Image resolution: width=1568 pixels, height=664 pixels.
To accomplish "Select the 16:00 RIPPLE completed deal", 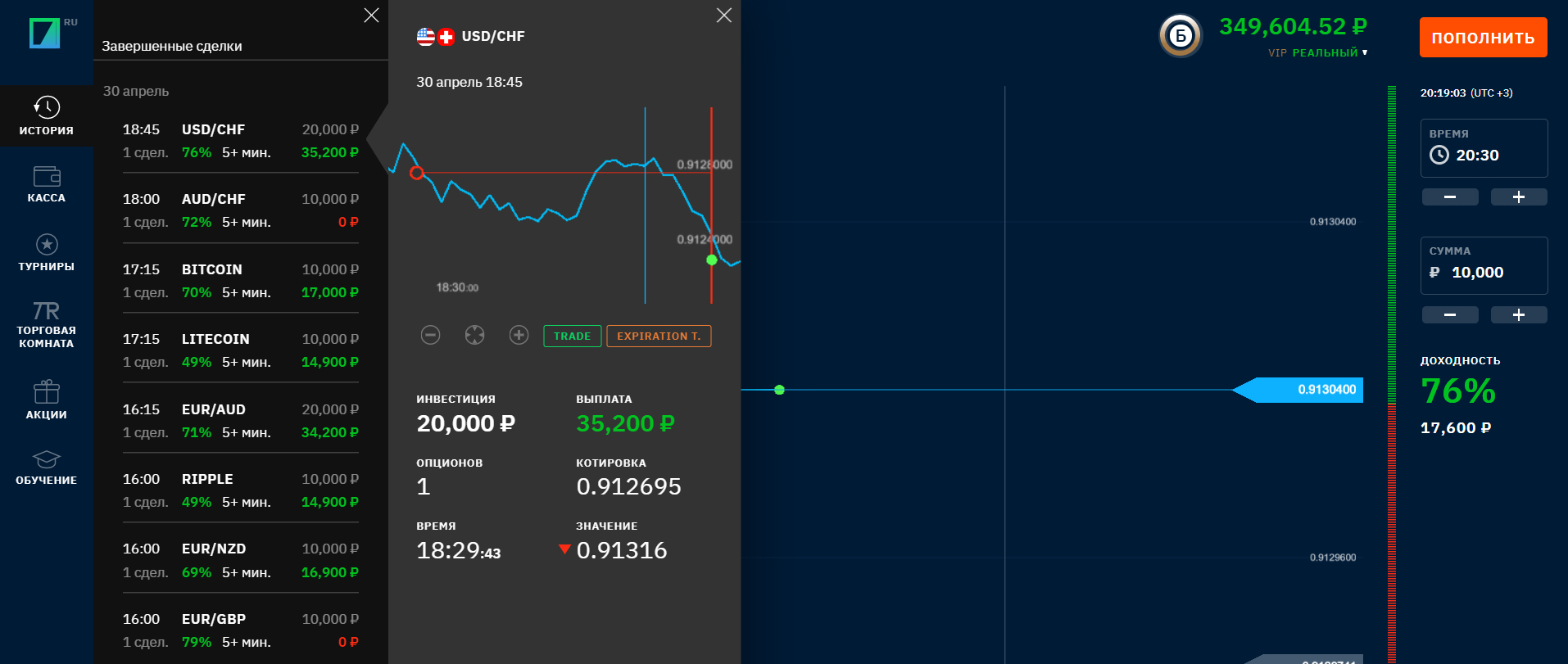I will click(x=241, y=490).
